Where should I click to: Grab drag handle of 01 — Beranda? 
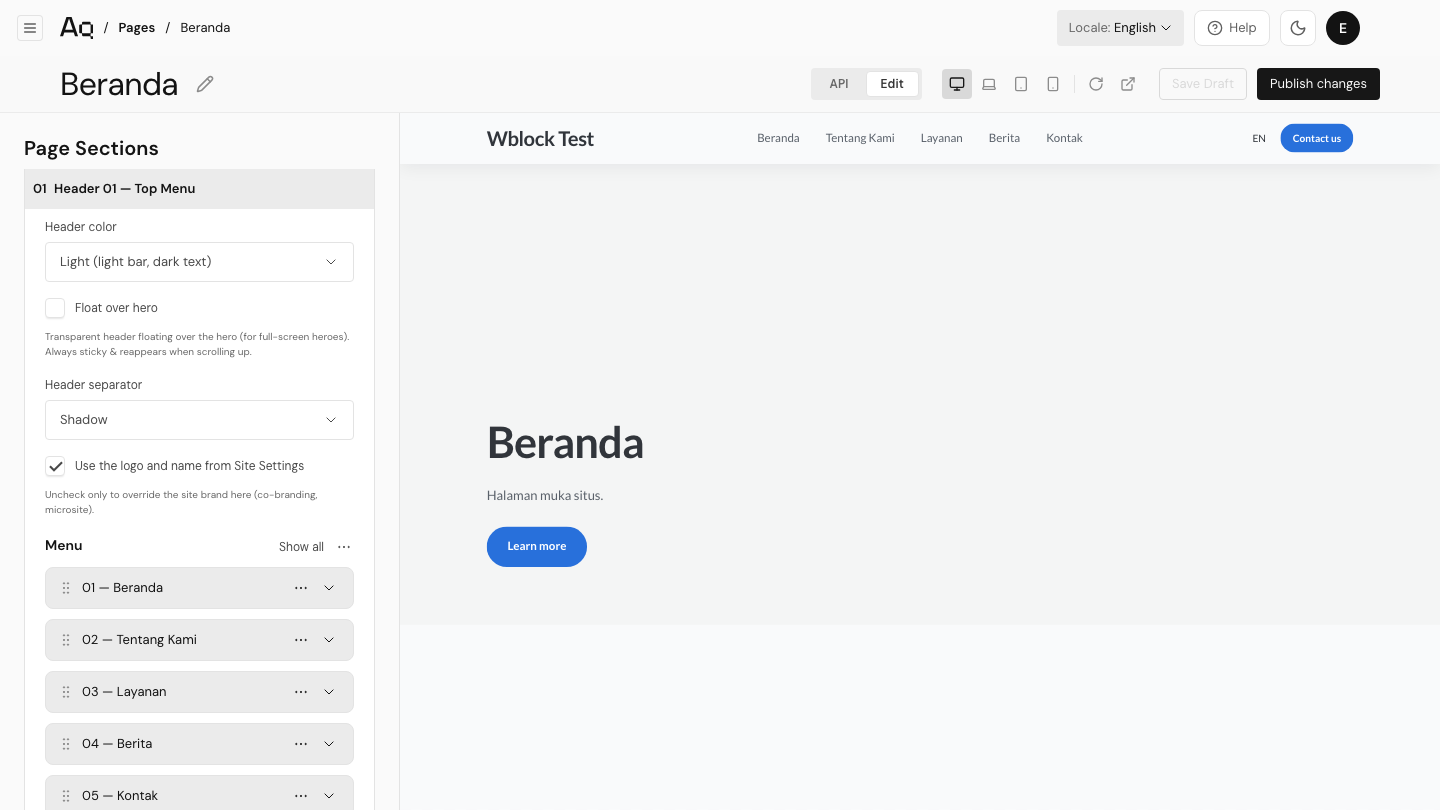(66, 588)
